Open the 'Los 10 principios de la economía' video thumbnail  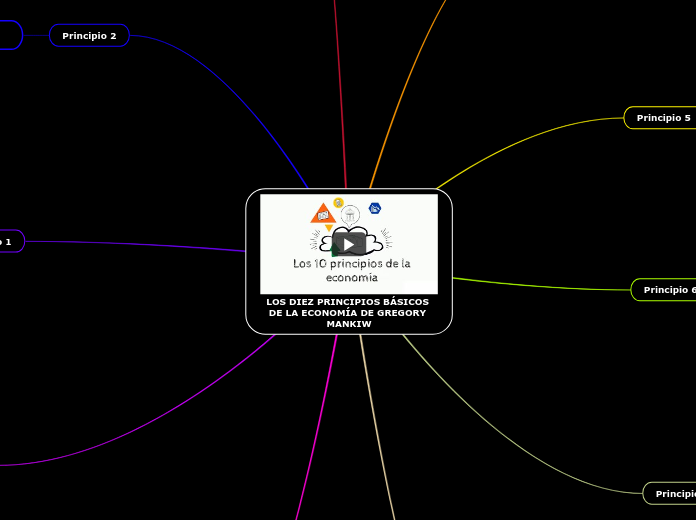[x=349, y=244]
